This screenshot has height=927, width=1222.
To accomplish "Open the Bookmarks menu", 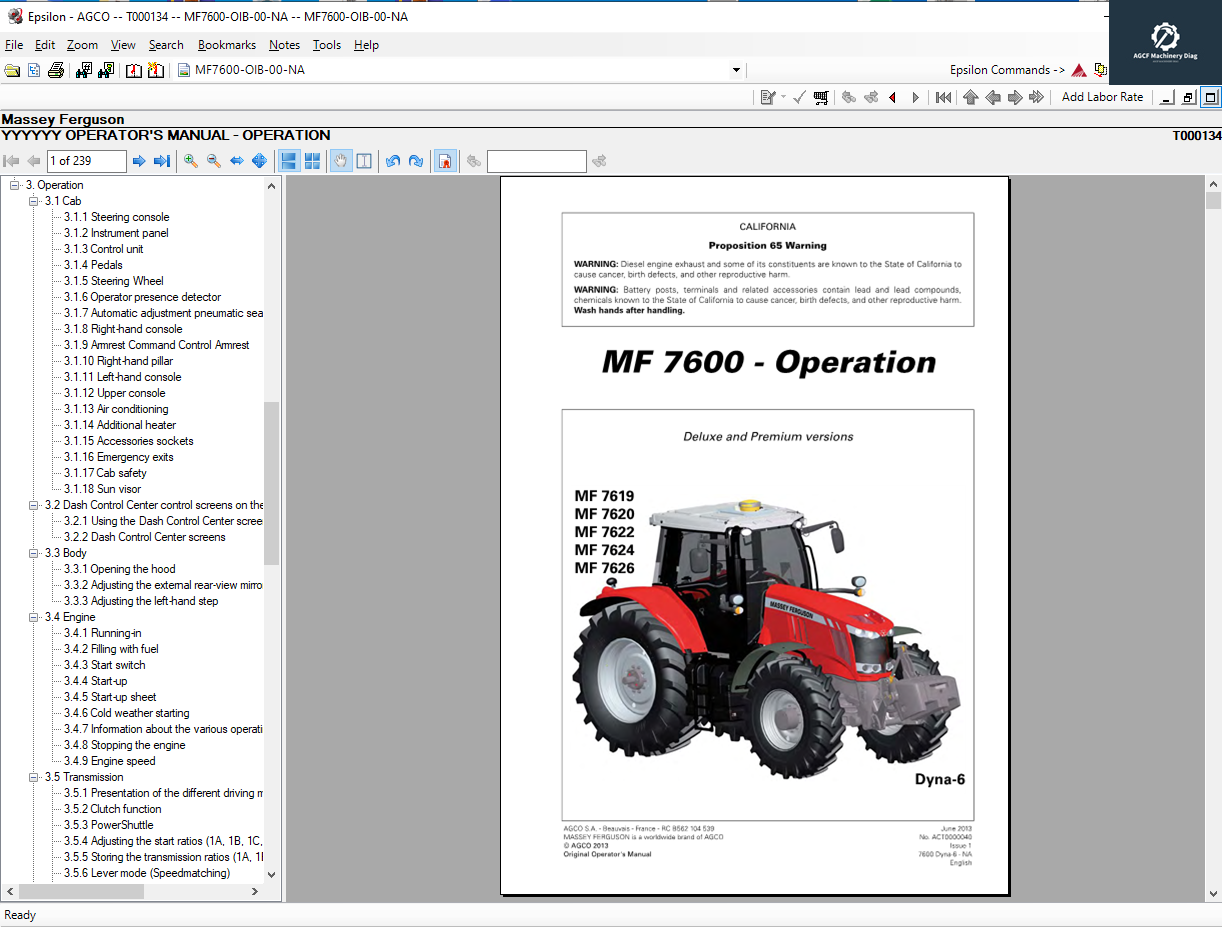I will 227,44.
